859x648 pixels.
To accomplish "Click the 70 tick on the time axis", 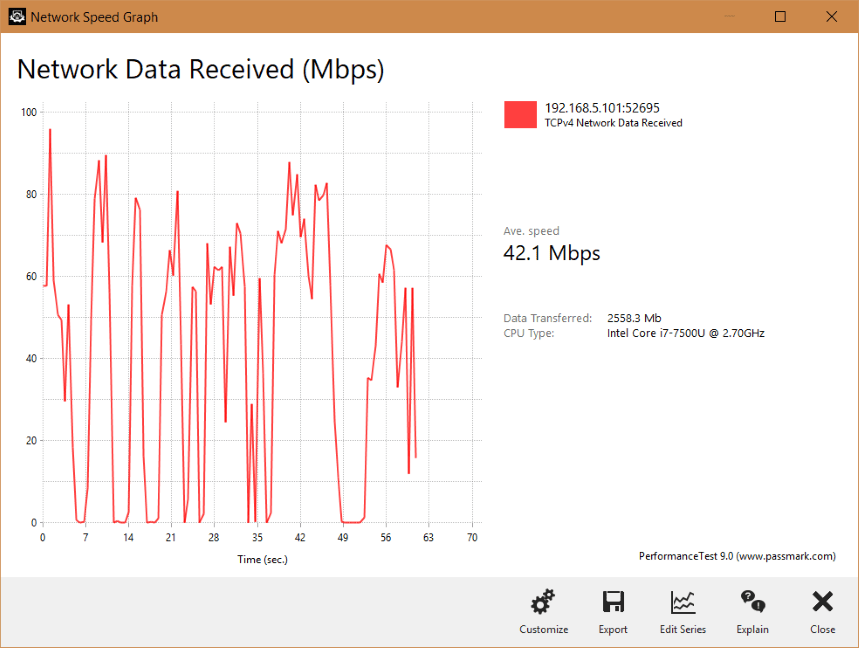I will coord(472,537).
